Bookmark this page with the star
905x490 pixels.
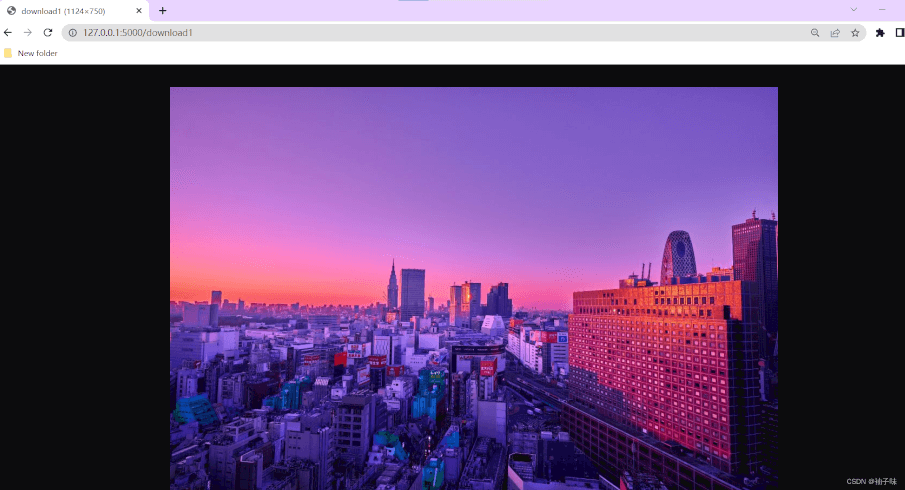pos(855,33)
